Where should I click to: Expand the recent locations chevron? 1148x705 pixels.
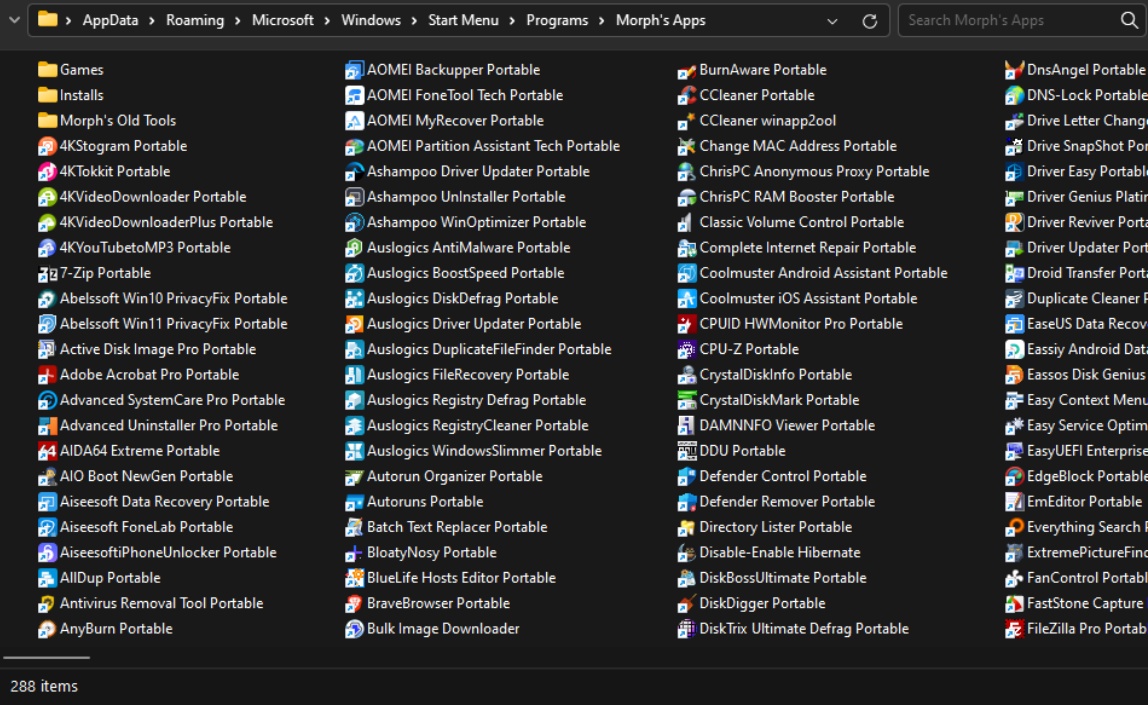(14, 20)
